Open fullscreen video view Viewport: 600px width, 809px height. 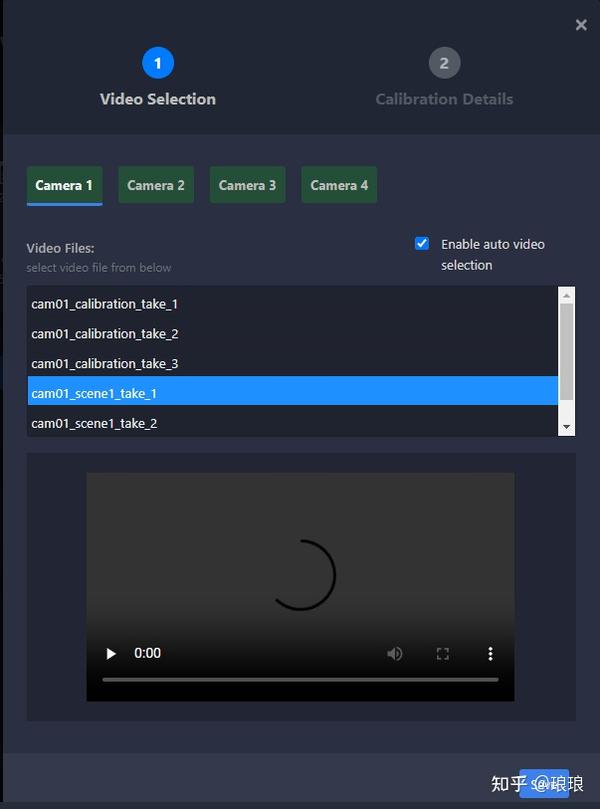coord(443,654)
